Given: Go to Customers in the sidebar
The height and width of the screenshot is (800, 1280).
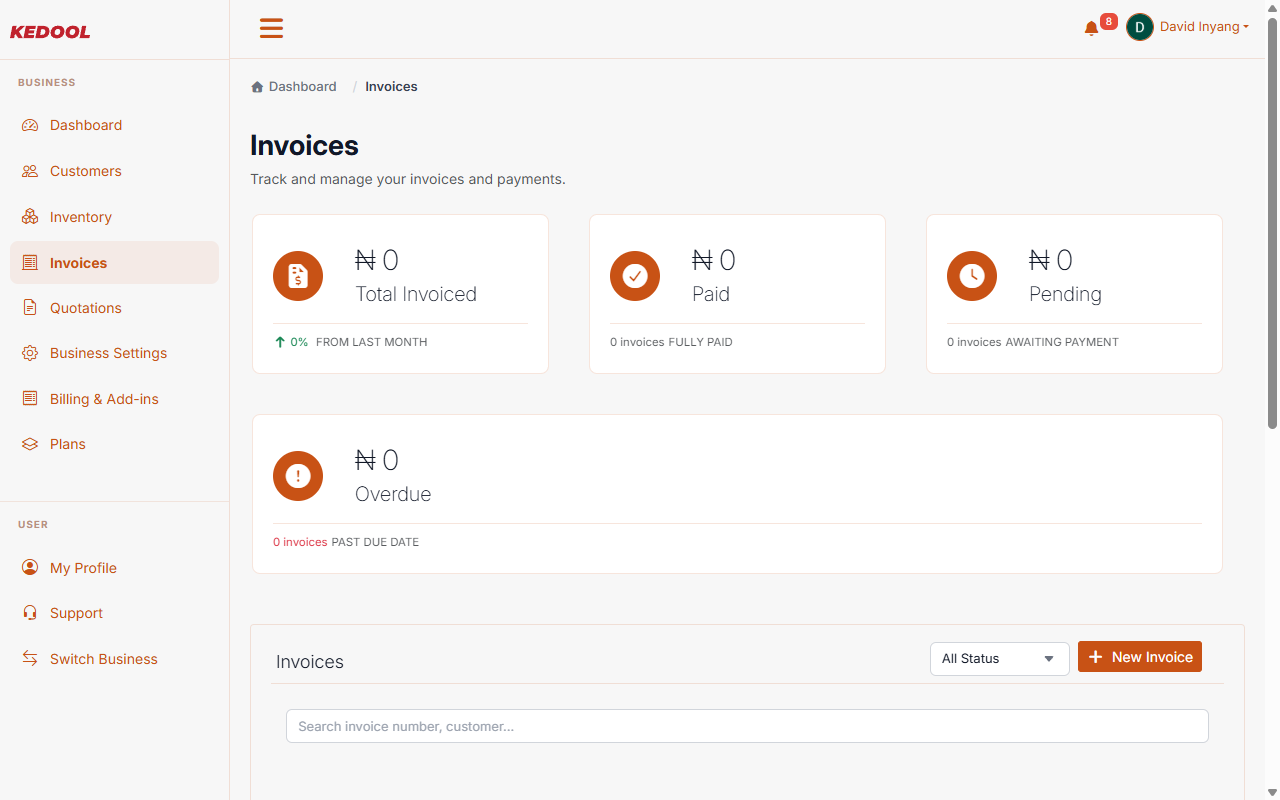Looking at the screenshot, I should [115, 171].
